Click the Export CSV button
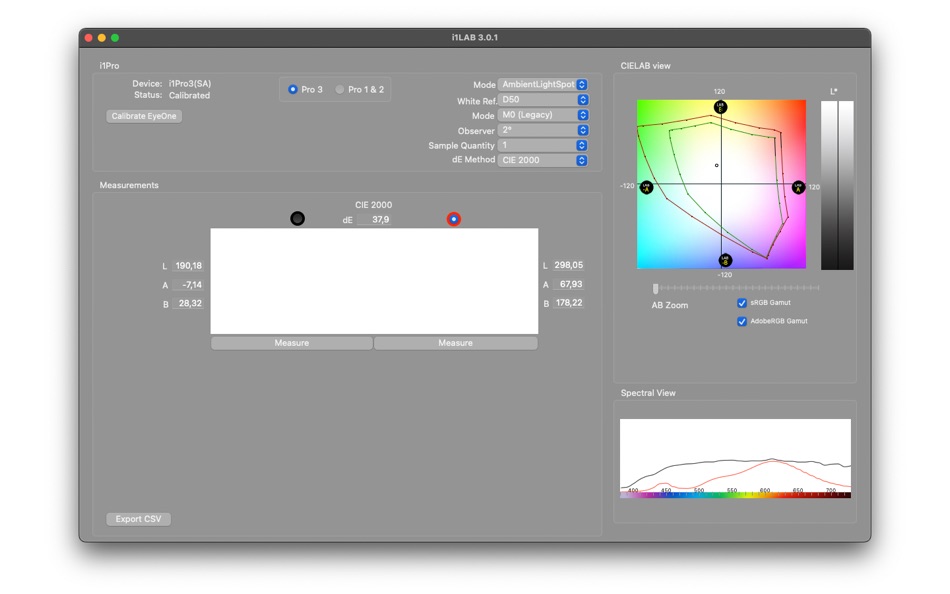Screen dimensions: 950x594 pyautogui.click(x=138, y=519)
